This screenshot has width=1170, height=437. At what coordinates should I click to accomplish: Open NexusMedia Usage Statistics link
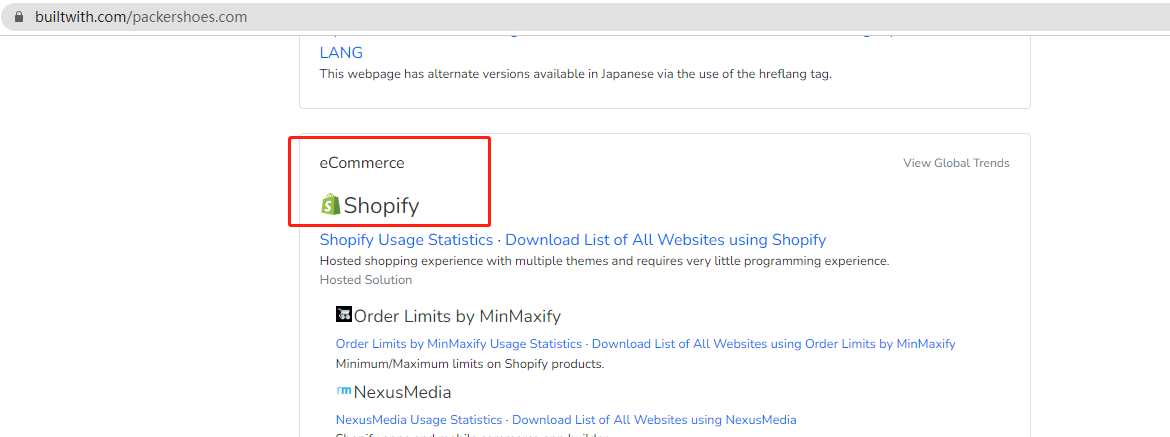tap(419, 420)
